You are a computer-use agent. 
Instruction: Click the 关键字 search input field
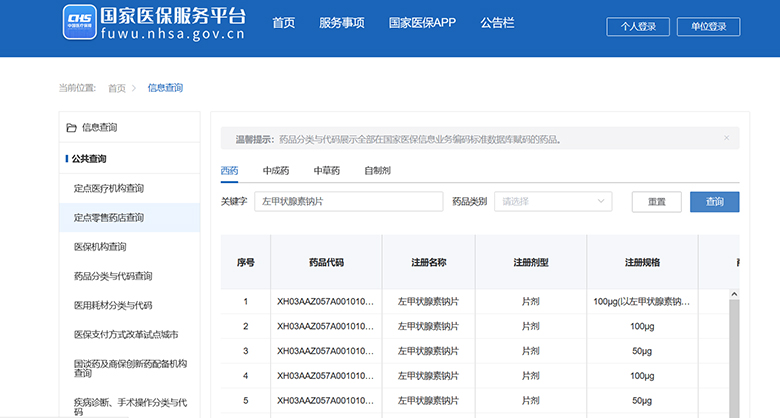point(348,202)
